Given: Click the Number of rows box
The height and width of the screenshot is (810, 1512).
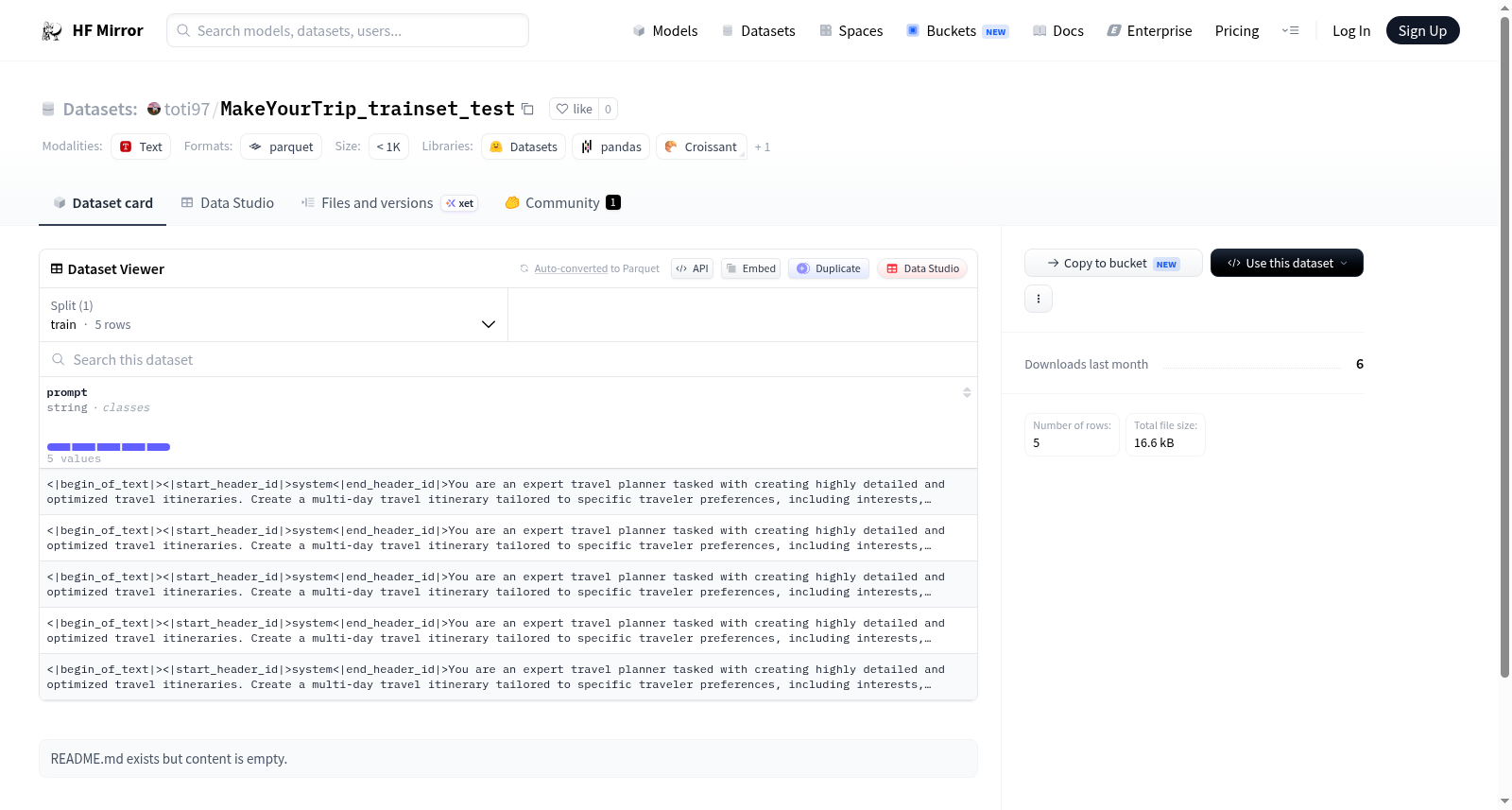Looking at the screenshot, I should (x=1072, y=435).
